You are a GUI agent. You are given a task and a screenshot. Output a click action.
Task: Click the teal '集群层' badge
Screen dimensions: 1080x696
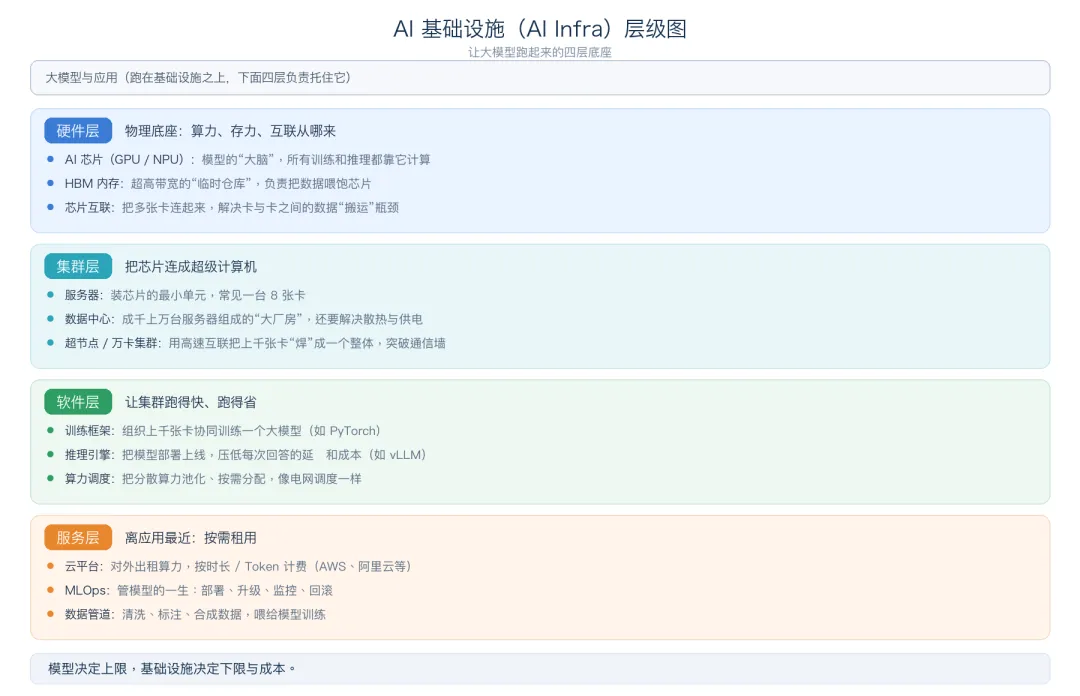[x=78, y=267]
